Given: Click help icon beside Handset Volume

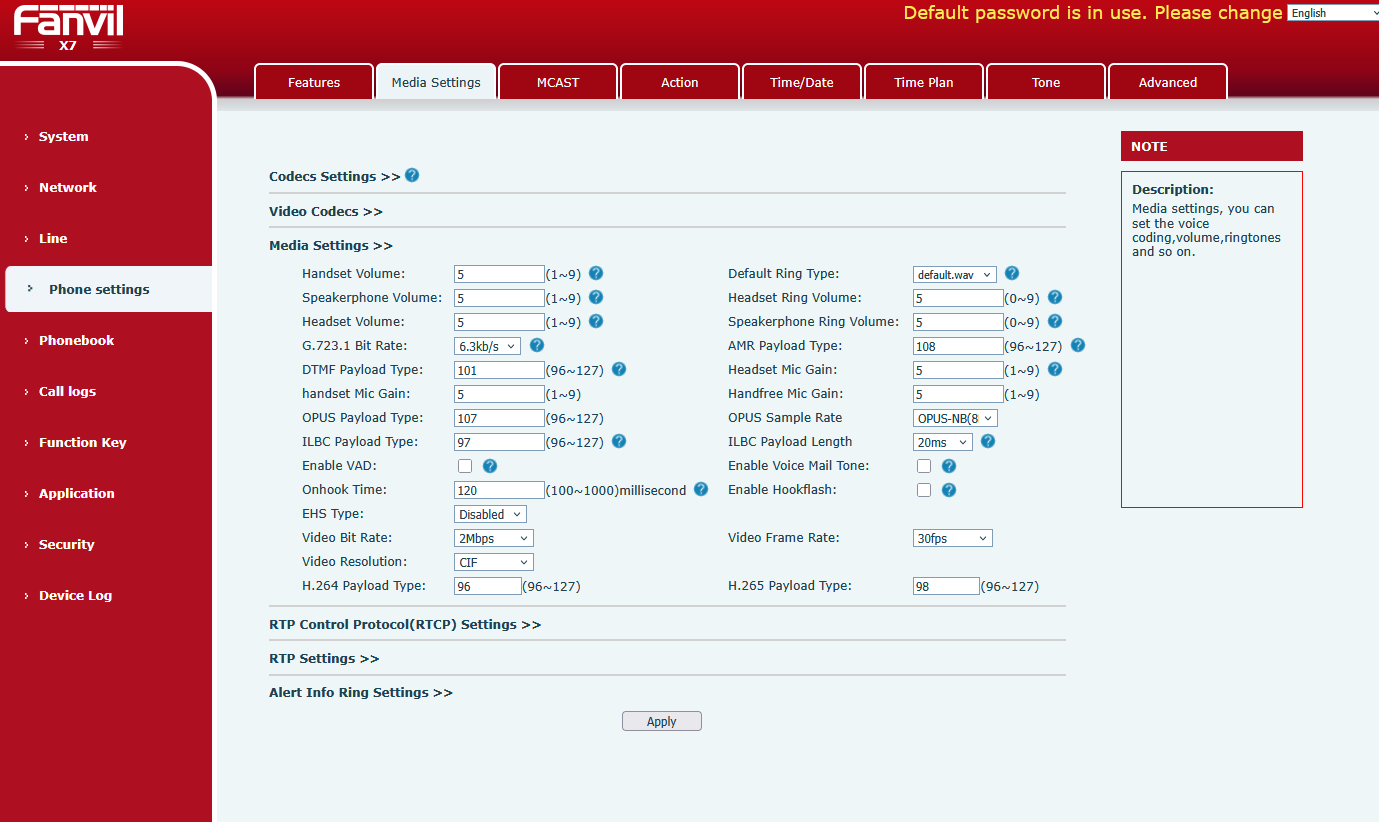Looking at the screenshot, I should (596, 273).
